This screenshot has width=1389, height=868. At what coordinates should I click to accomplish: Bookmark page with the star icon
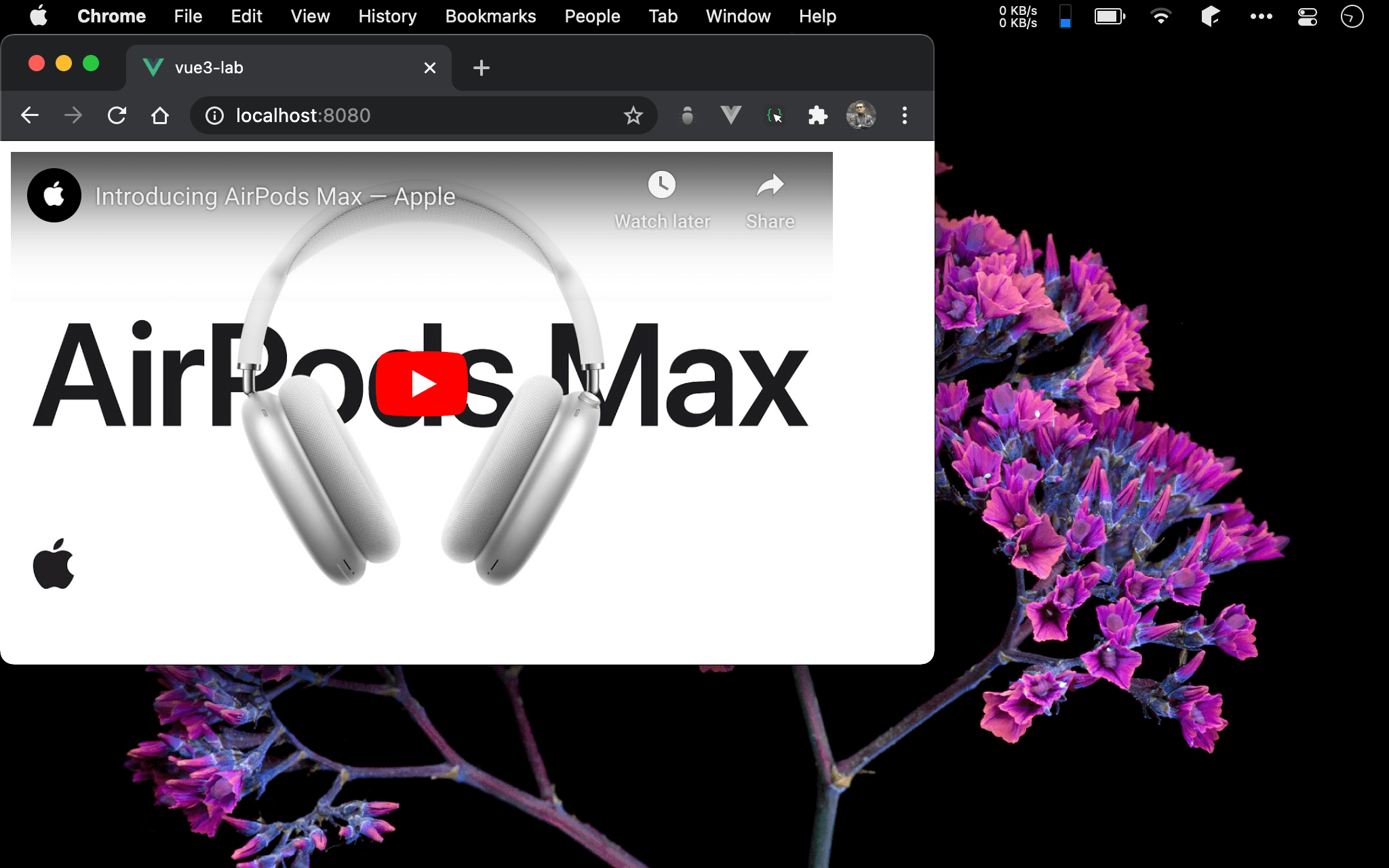tap(633, 116)
